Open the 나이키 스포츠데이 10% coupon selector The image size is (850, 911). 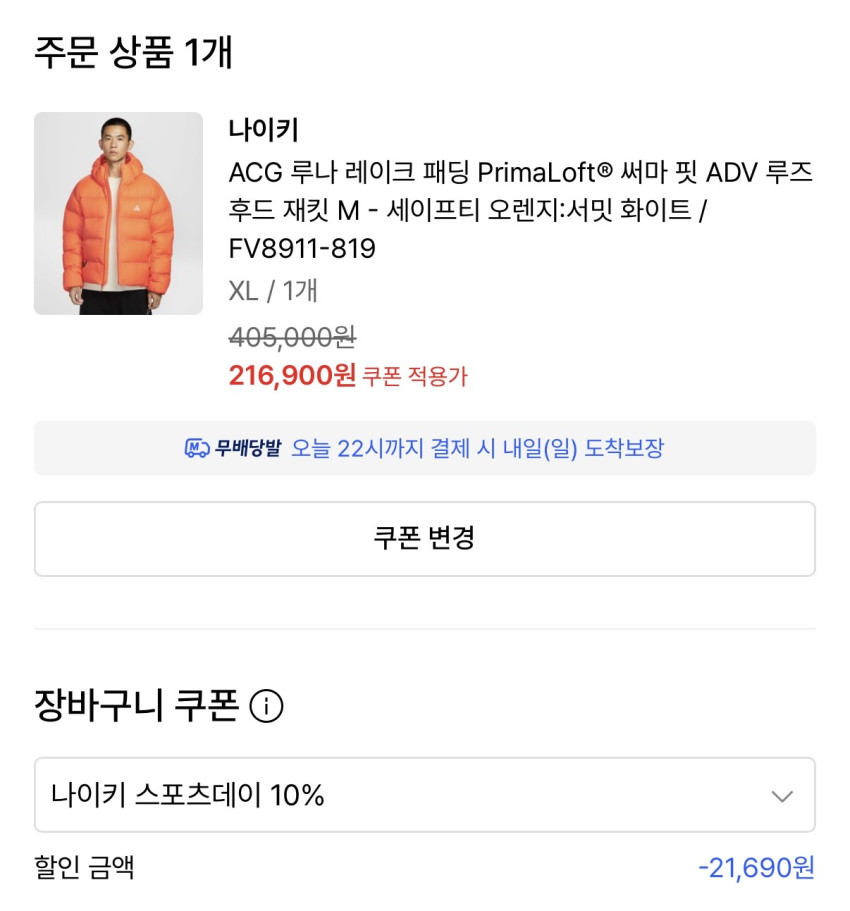[x=424, y=795]
